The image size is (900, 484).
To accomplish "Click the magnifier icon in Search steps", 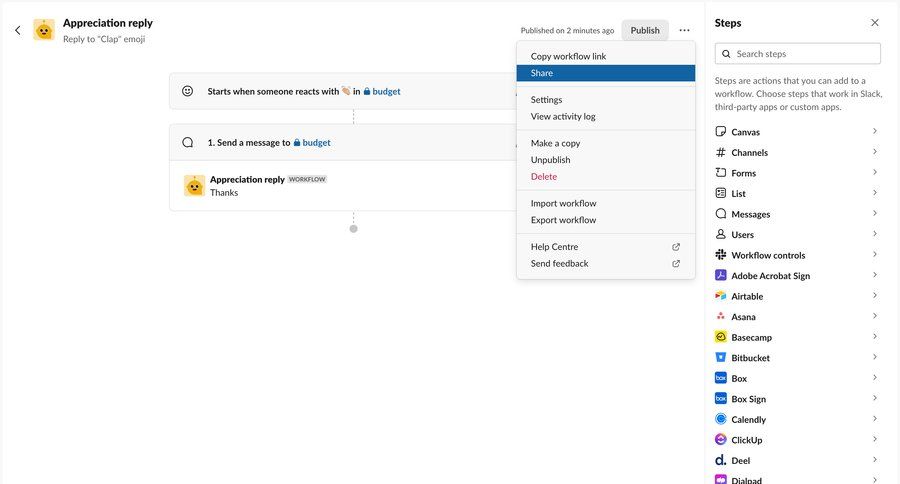I will pyautogui.click(x=726, y=54).
